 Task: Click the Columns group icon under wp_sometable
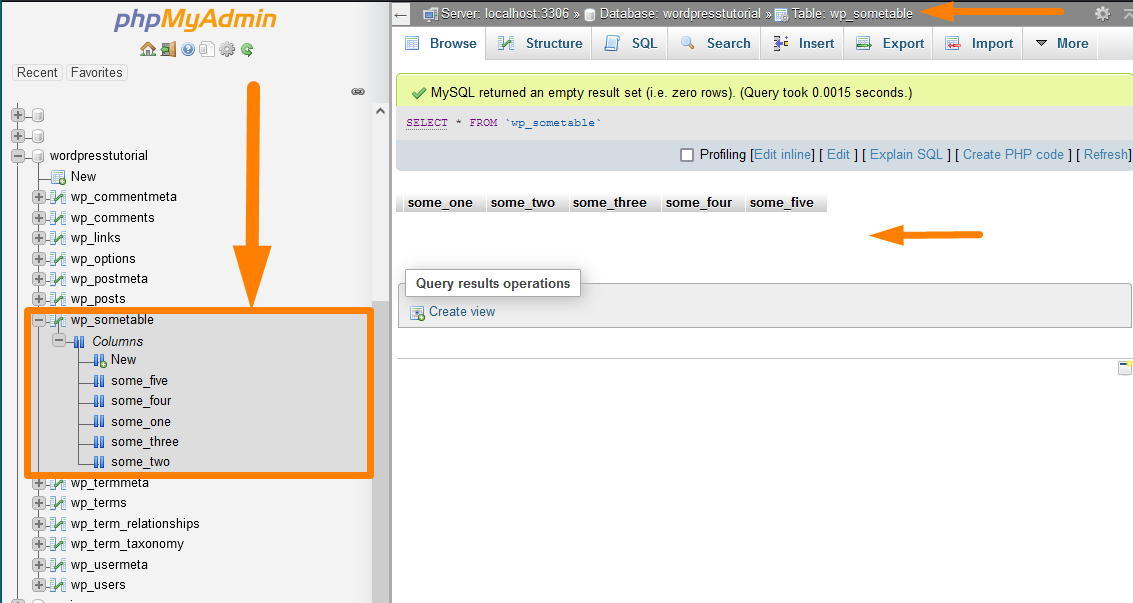click(79, 342)
